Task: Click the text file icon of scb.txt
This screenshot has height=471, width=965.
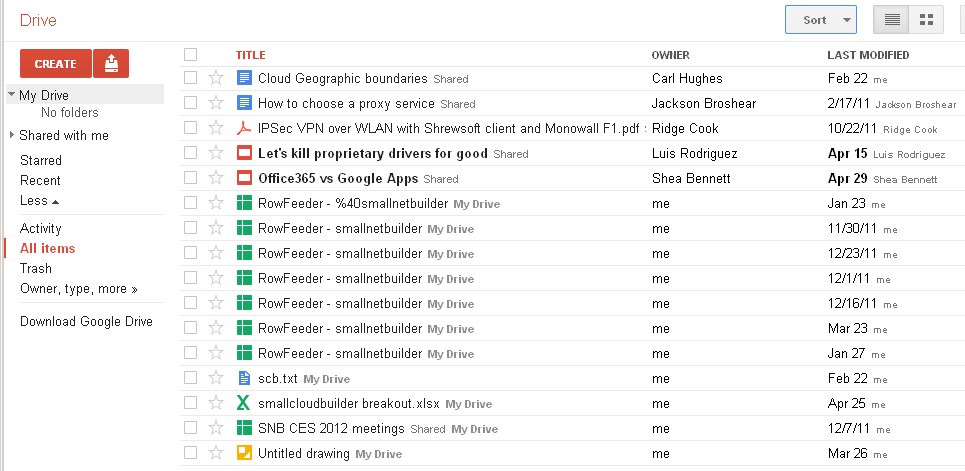Action: click(x=244, y=378)
